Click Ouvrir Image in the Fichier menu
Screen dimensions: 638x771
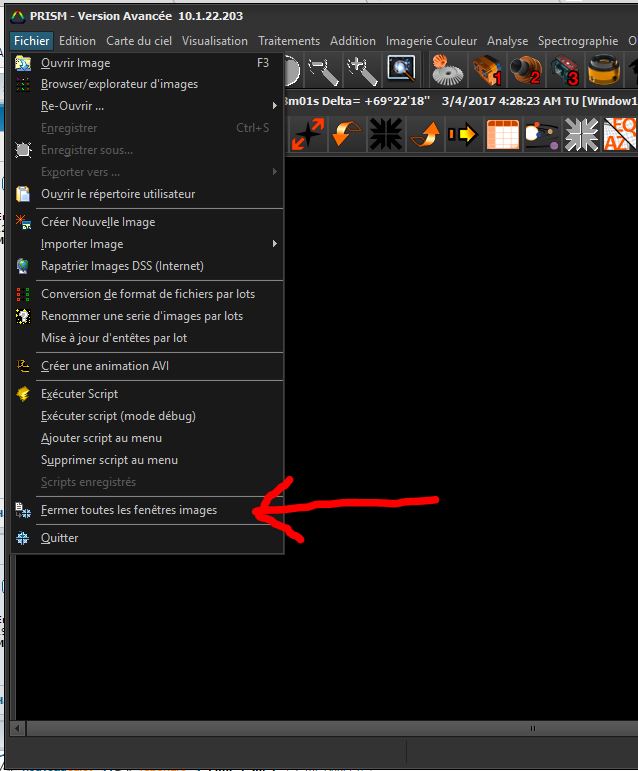pyautogui.click(x=76, y=62)
